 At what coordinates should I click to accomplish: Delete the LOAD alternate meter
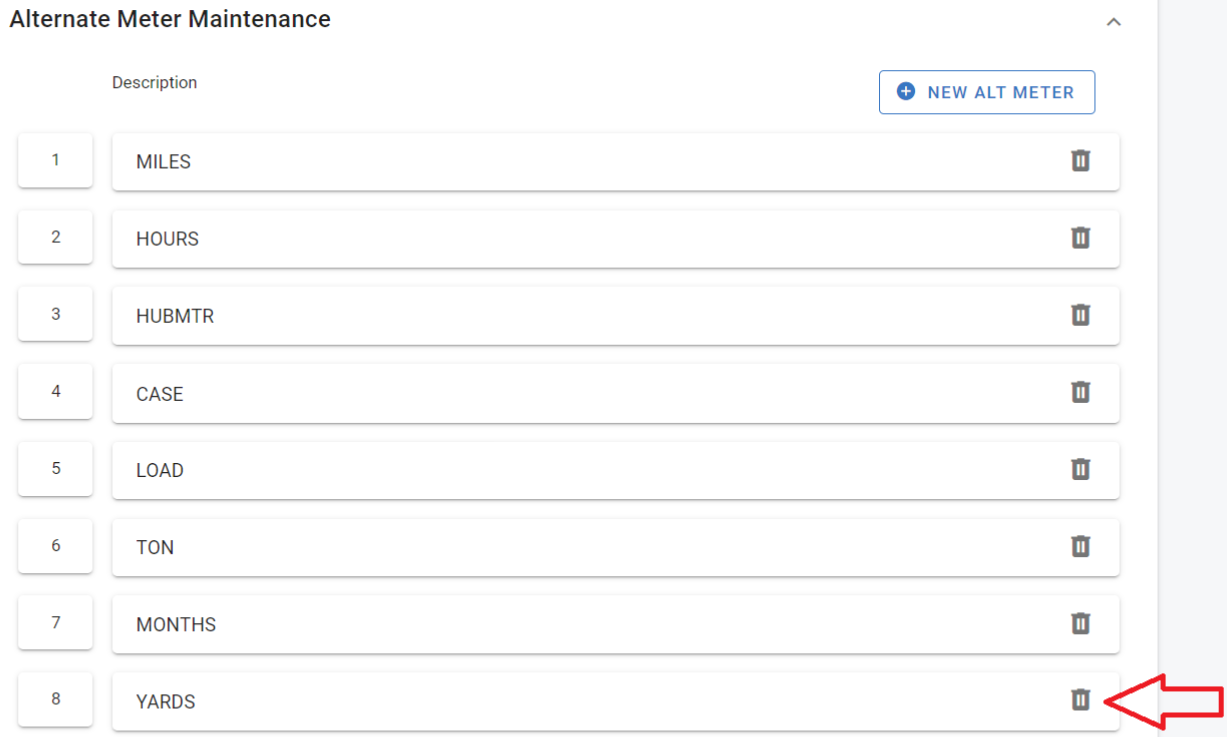pos(1080,469)
